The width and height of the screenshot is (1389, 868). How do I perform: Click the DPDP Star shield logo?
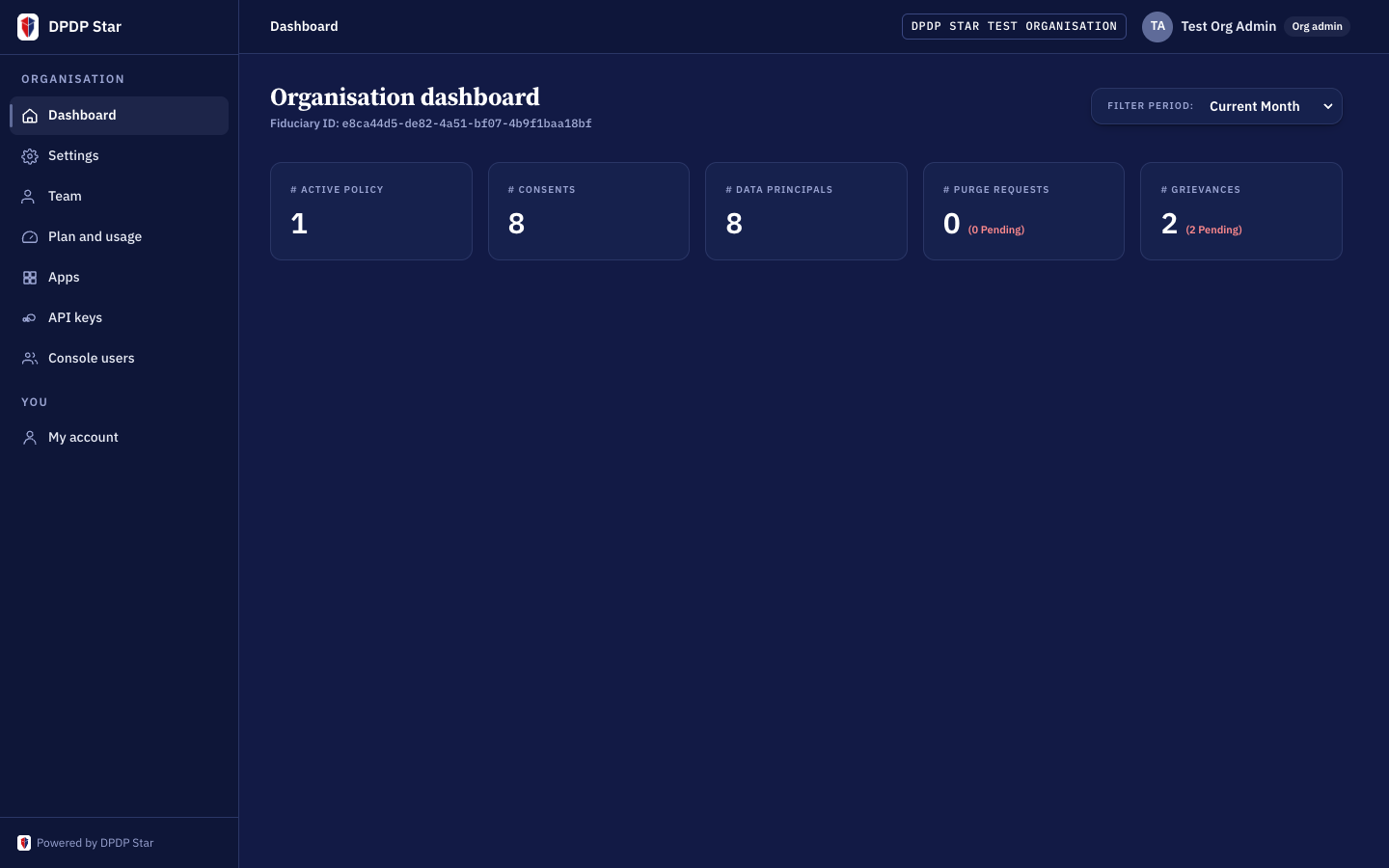(x=28, y=27)
